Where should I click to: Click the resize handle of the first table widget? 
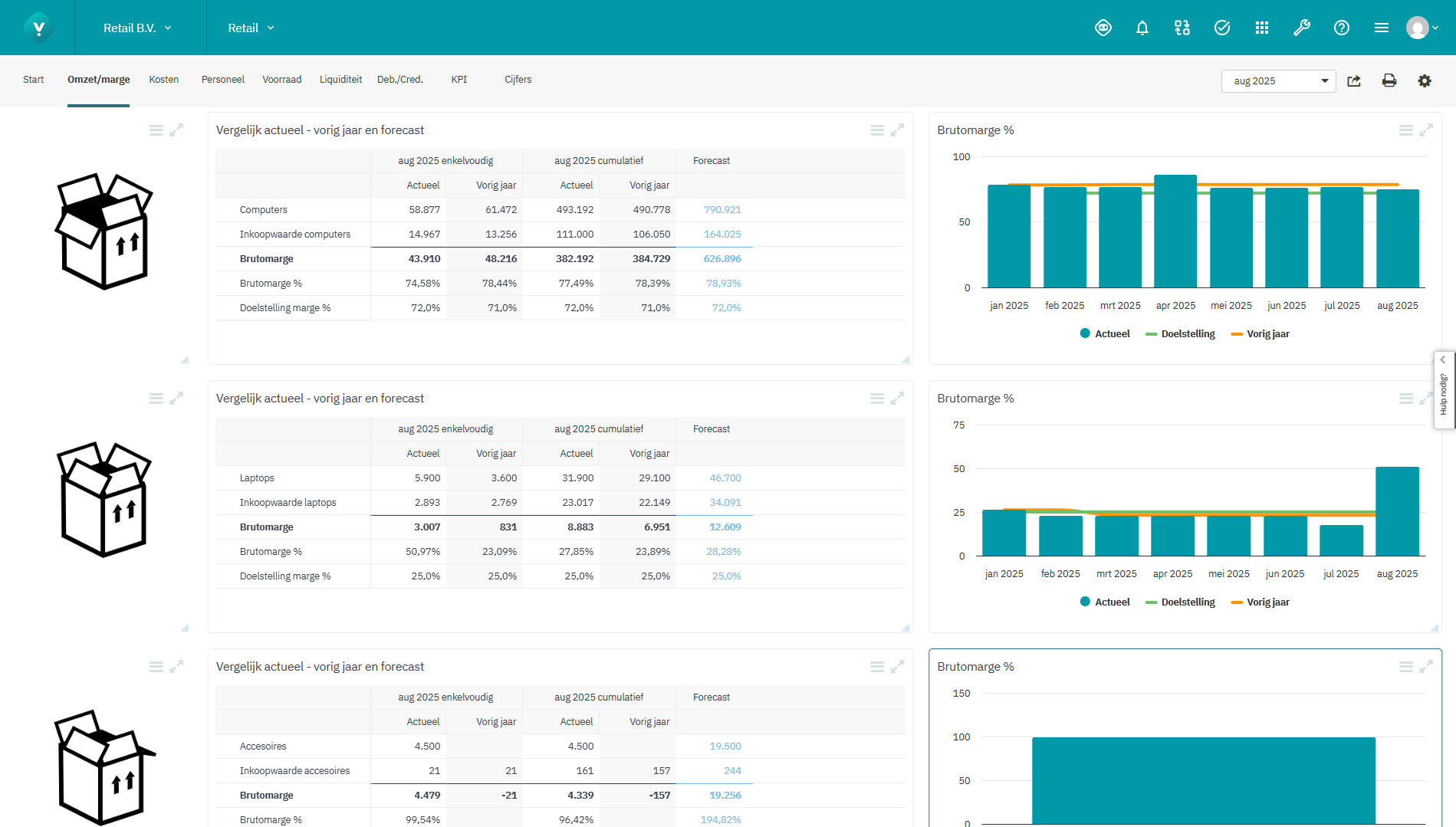coord(906,359)
